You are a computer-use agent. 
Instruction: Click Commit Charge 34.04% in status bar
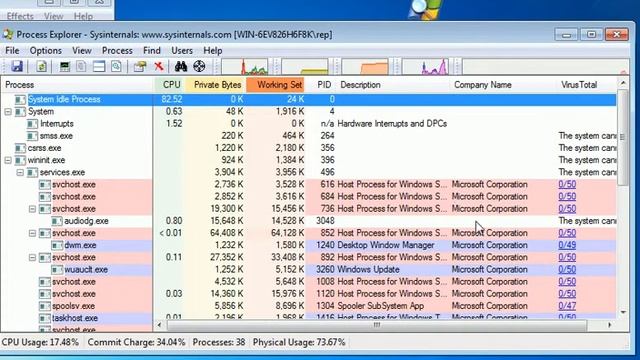136,342
